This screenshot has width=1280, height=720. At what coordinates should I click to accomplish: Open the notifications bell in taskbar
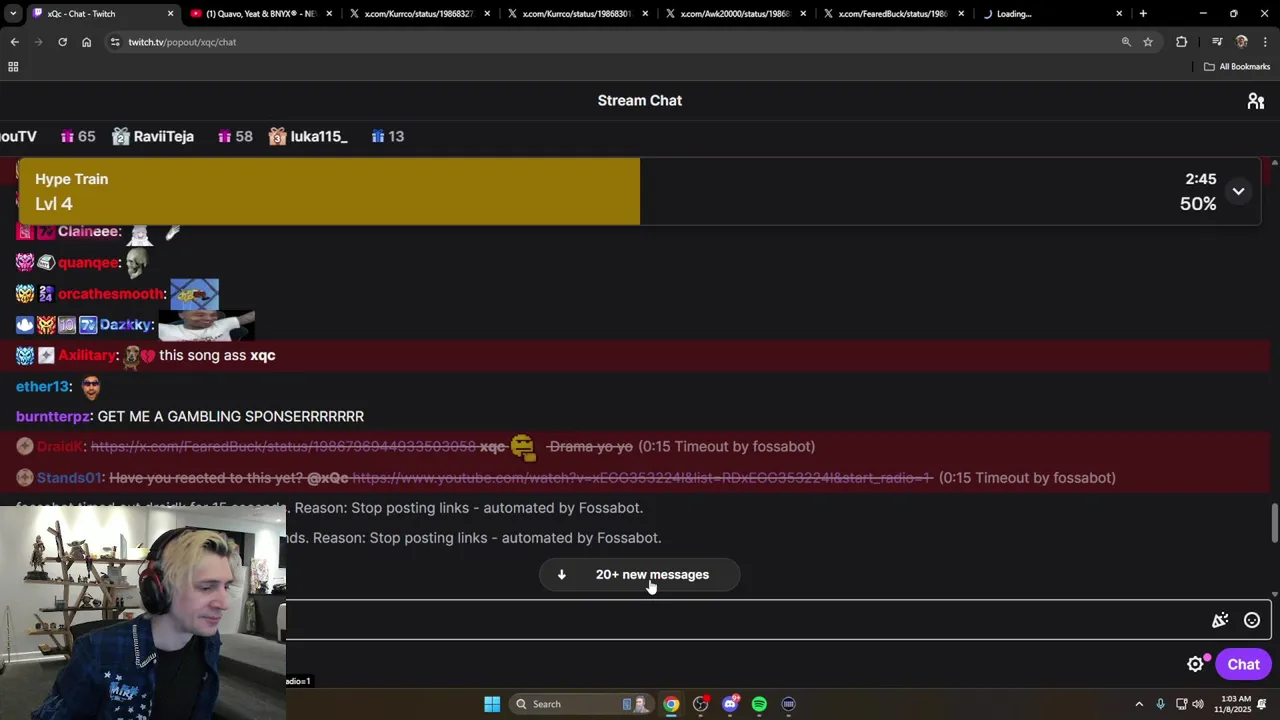(x=1262, y=704)
